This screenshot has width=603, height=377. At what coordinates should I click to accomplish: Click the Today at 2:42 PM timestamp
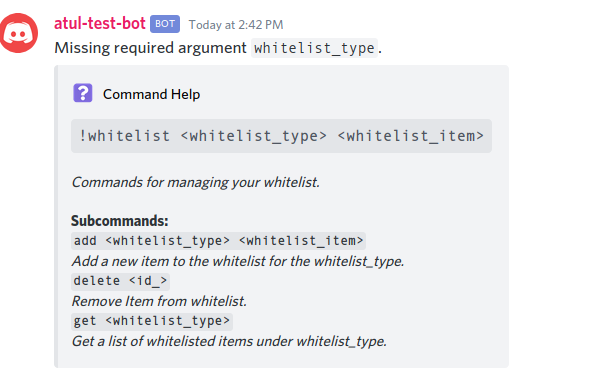(x=236, y=25)
